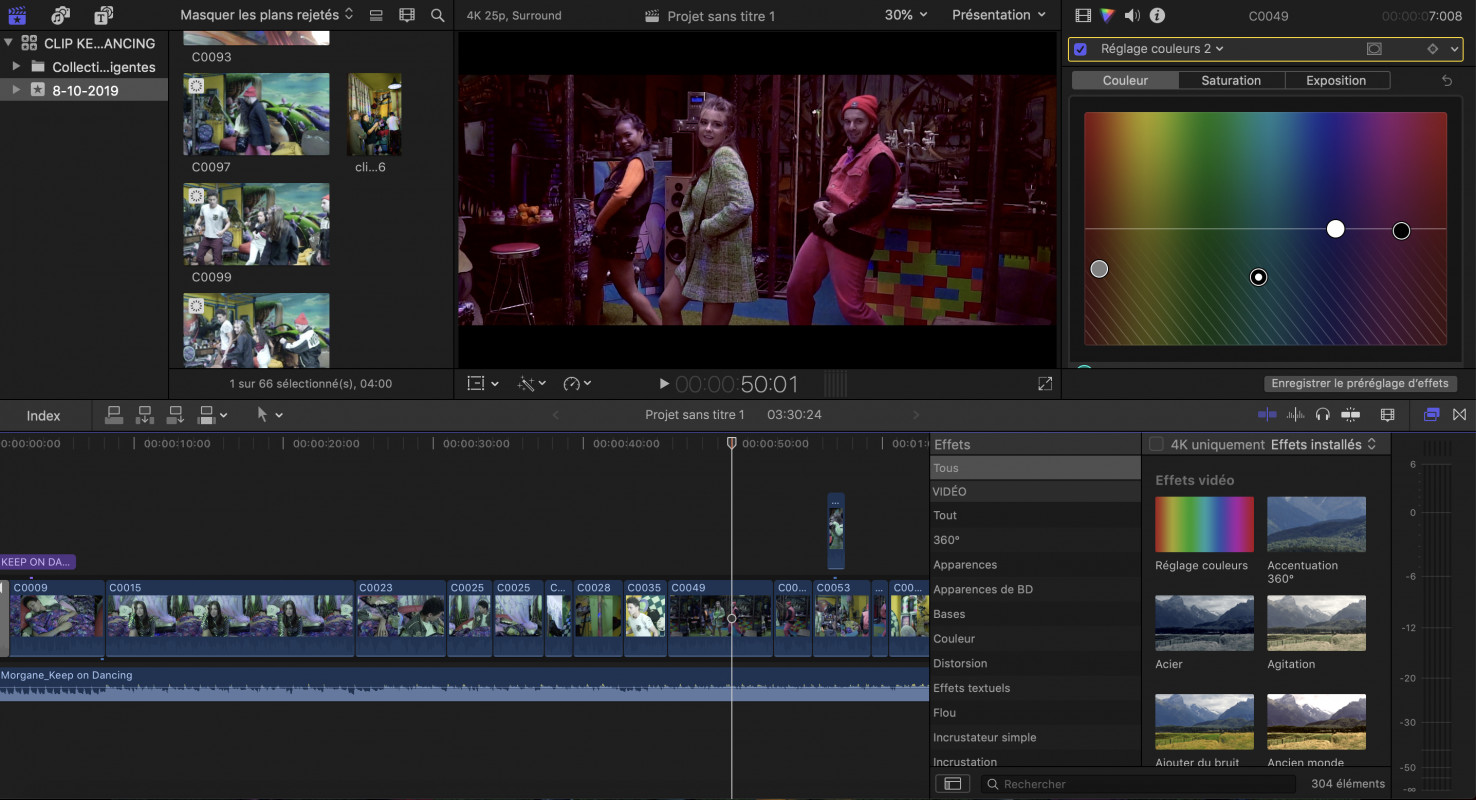Toggle timeline snapping
The height and width of the screenshot is (800, 1476).
click(x=1351, y=414)
